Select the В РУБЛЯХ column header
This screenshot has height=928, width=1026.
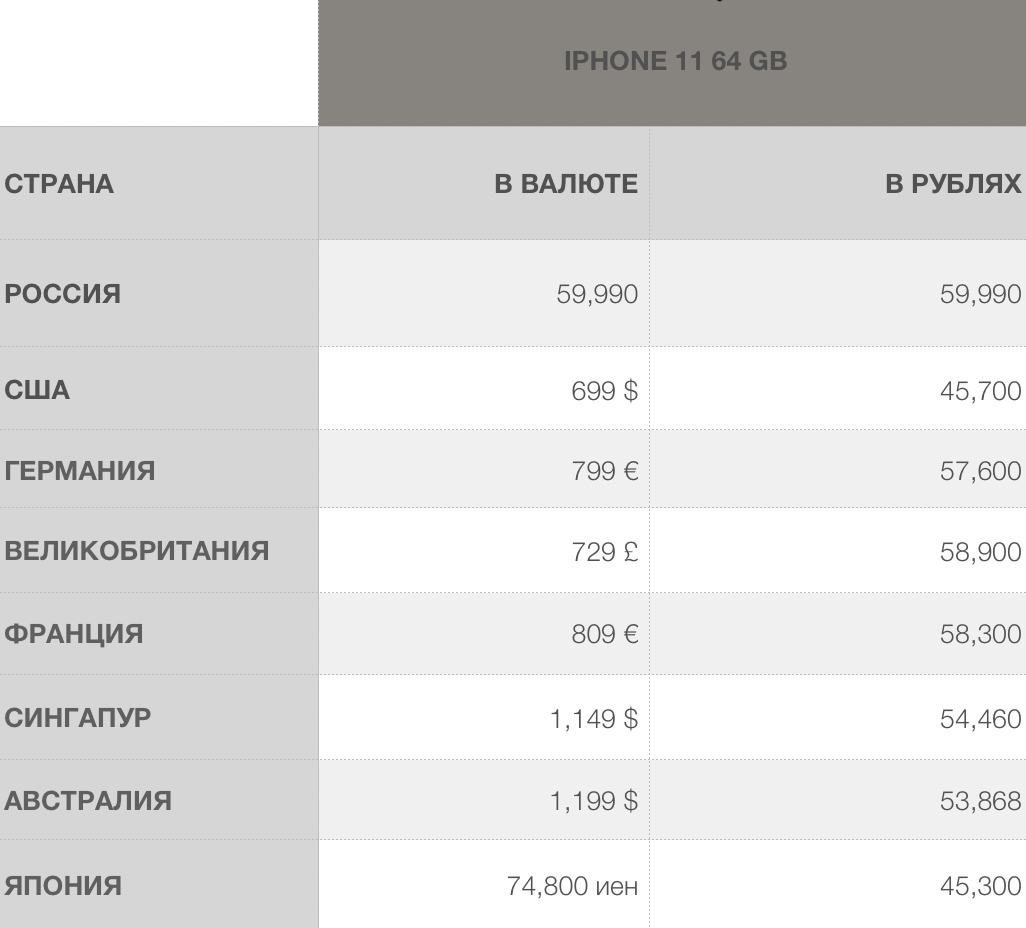coord(953,184)
